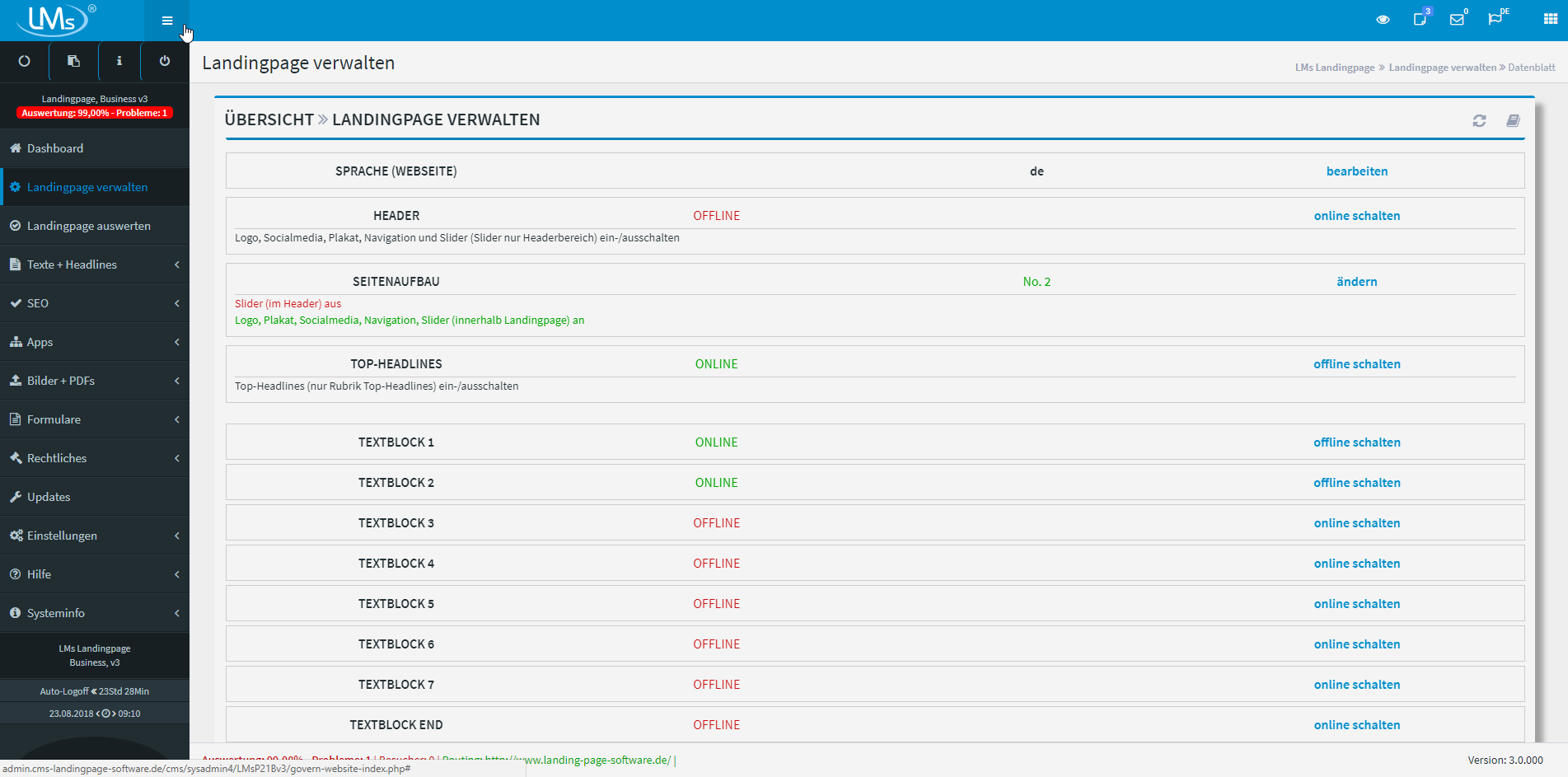Click the DE language flag icon
Image resolution: width=1568 pixels, height=777 pixels.
click(x=1497, y=19)
